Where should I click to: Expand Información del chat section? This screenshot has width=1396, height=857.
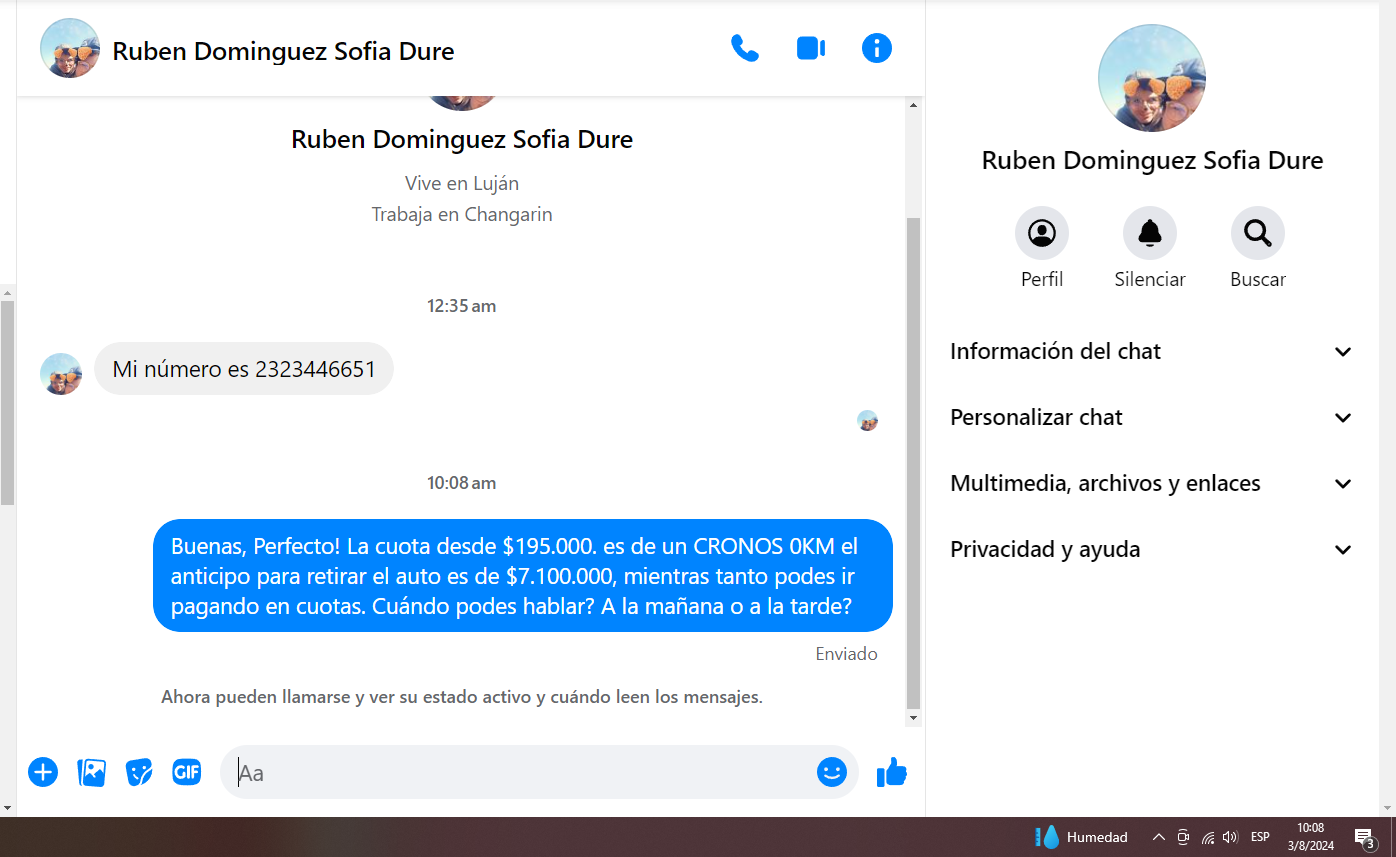1150,352
